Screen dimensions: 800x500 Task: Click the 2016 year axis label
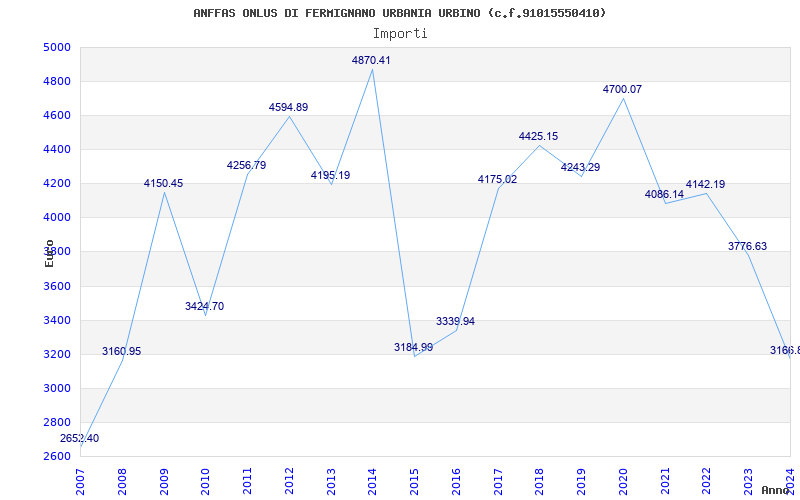point(456,482)
